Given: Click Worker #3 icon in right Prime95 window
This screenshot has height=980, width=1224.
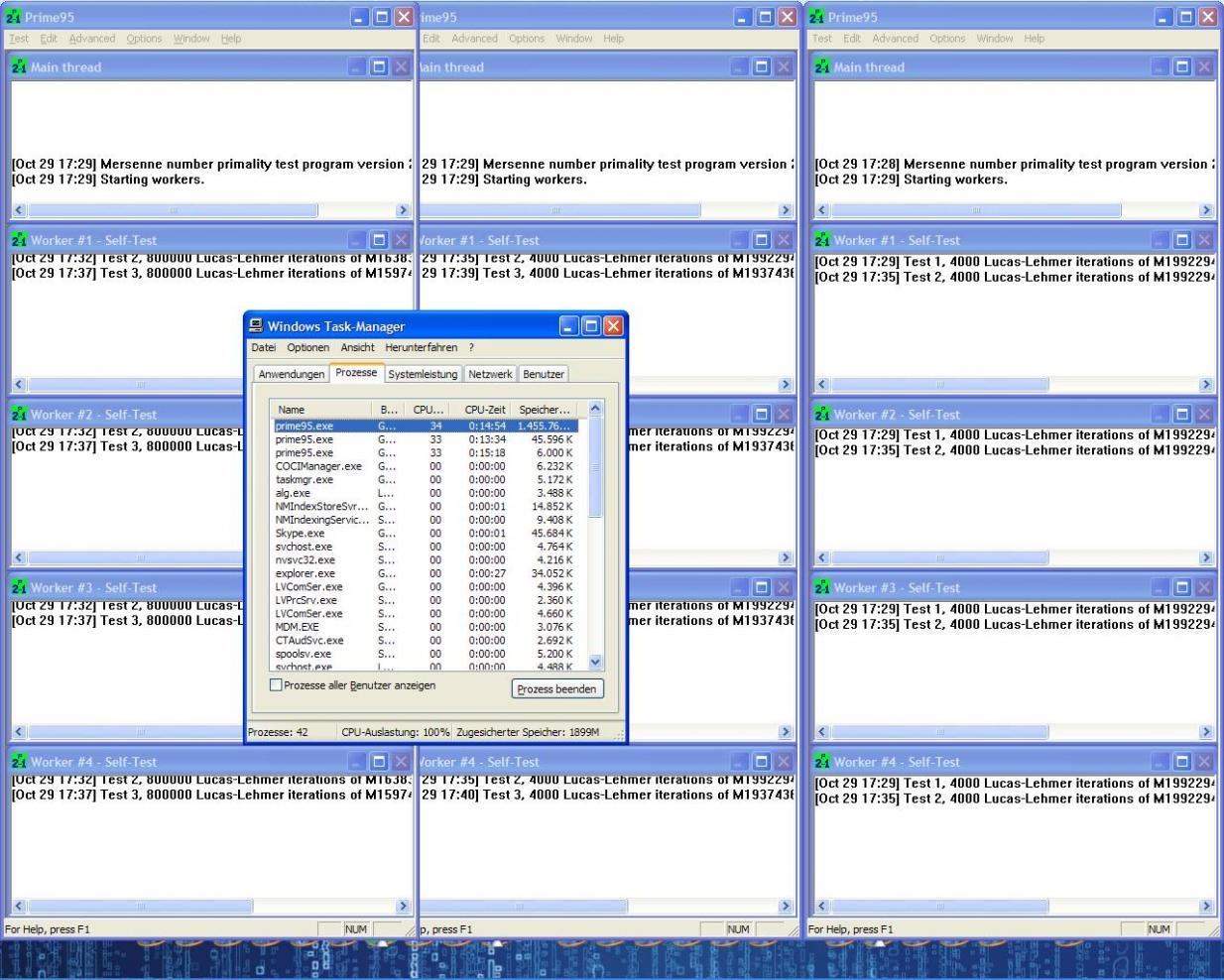Looking at the screenshot, I should pos(821,587).
